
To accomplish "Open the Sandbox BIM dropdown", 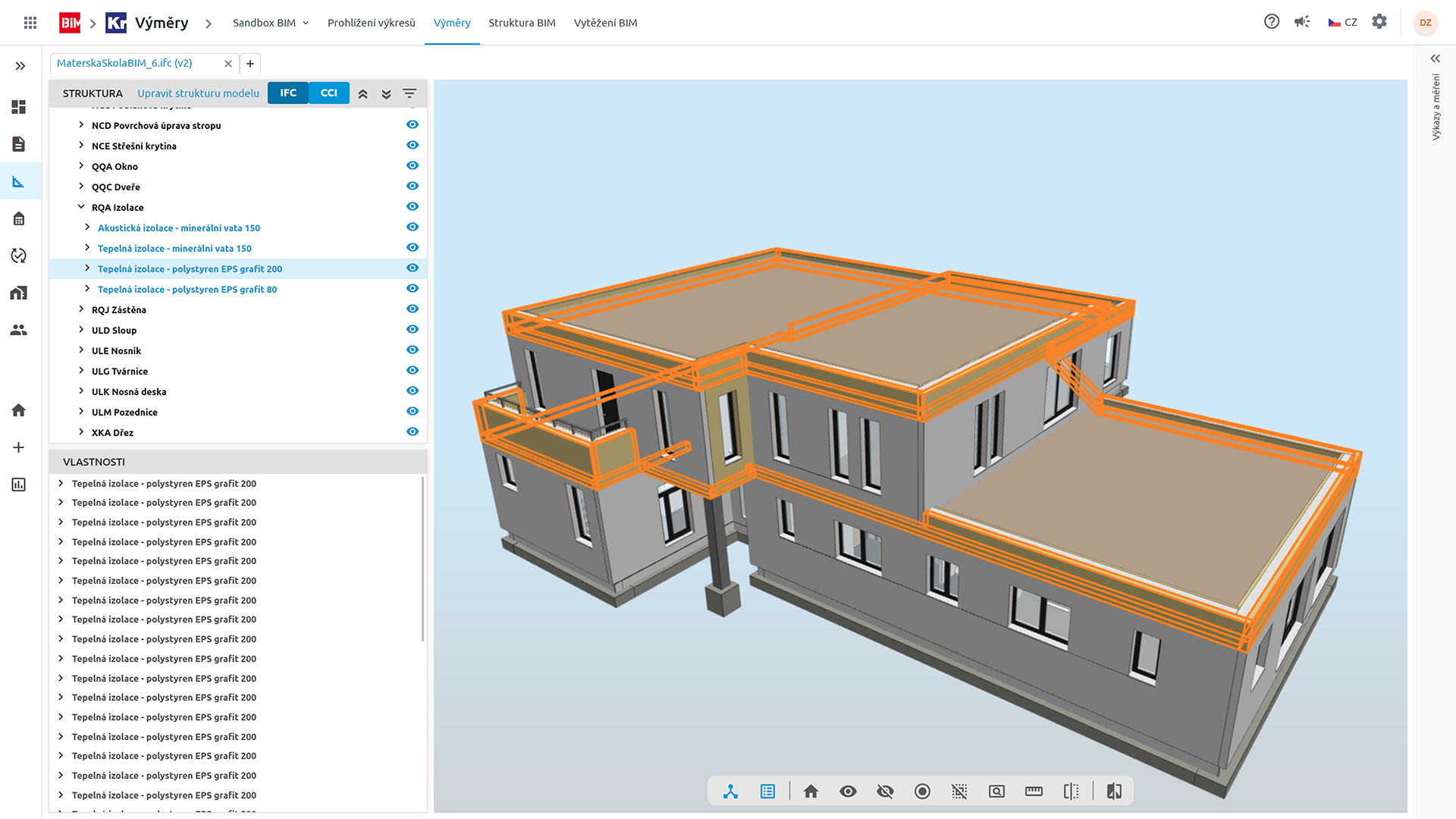I will pos(271,23).
